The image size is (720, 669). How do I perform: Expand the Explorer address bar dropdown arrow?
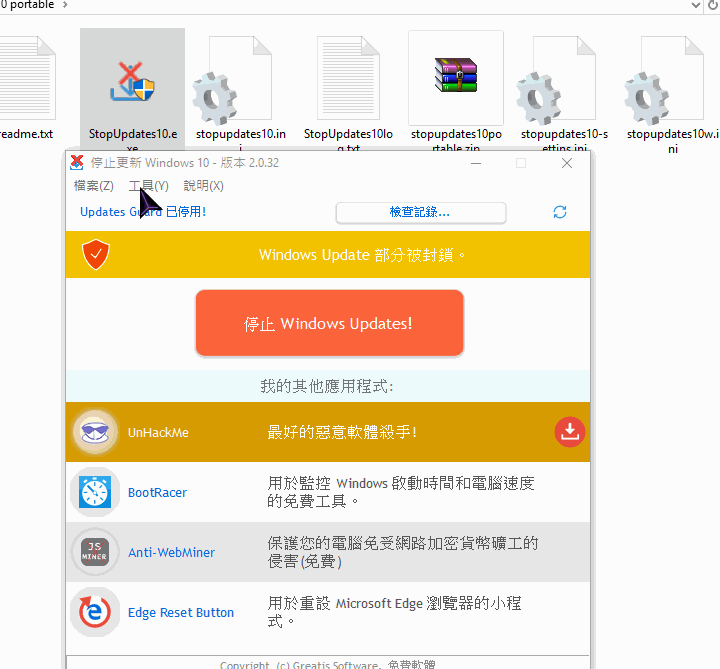pyautogui.click(x=696, y=5)
